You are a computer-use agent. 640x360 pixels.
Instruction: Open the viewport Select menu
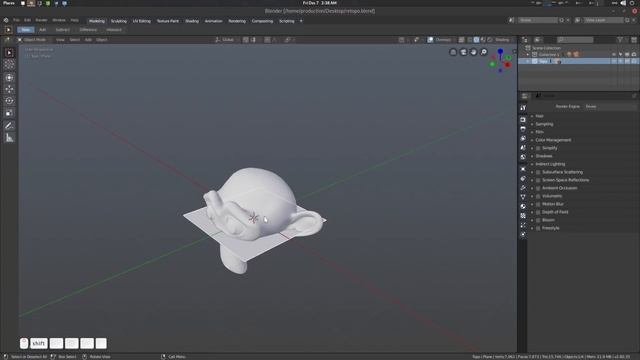(75, 40)
